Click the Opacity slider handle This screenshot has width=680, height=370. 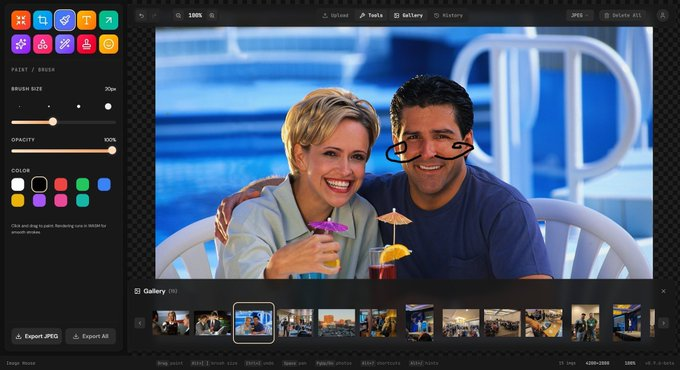tap(112, 151)
